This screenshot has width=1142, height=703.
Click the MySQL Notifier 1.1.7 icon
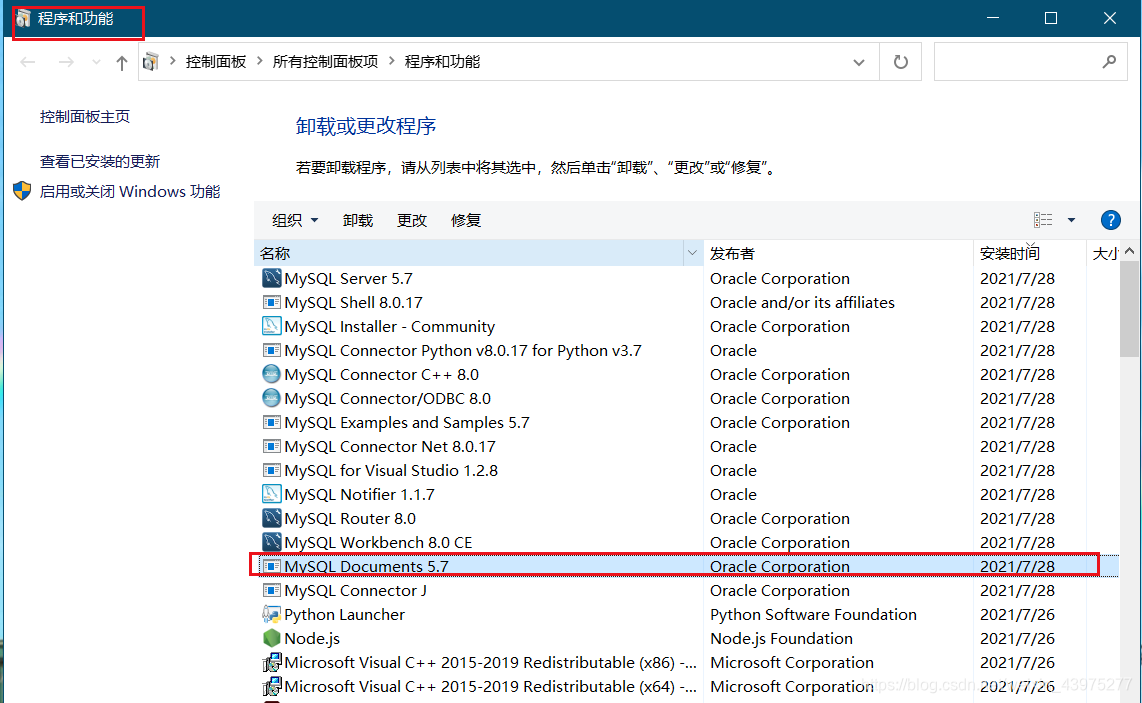[x=271, y=494]
